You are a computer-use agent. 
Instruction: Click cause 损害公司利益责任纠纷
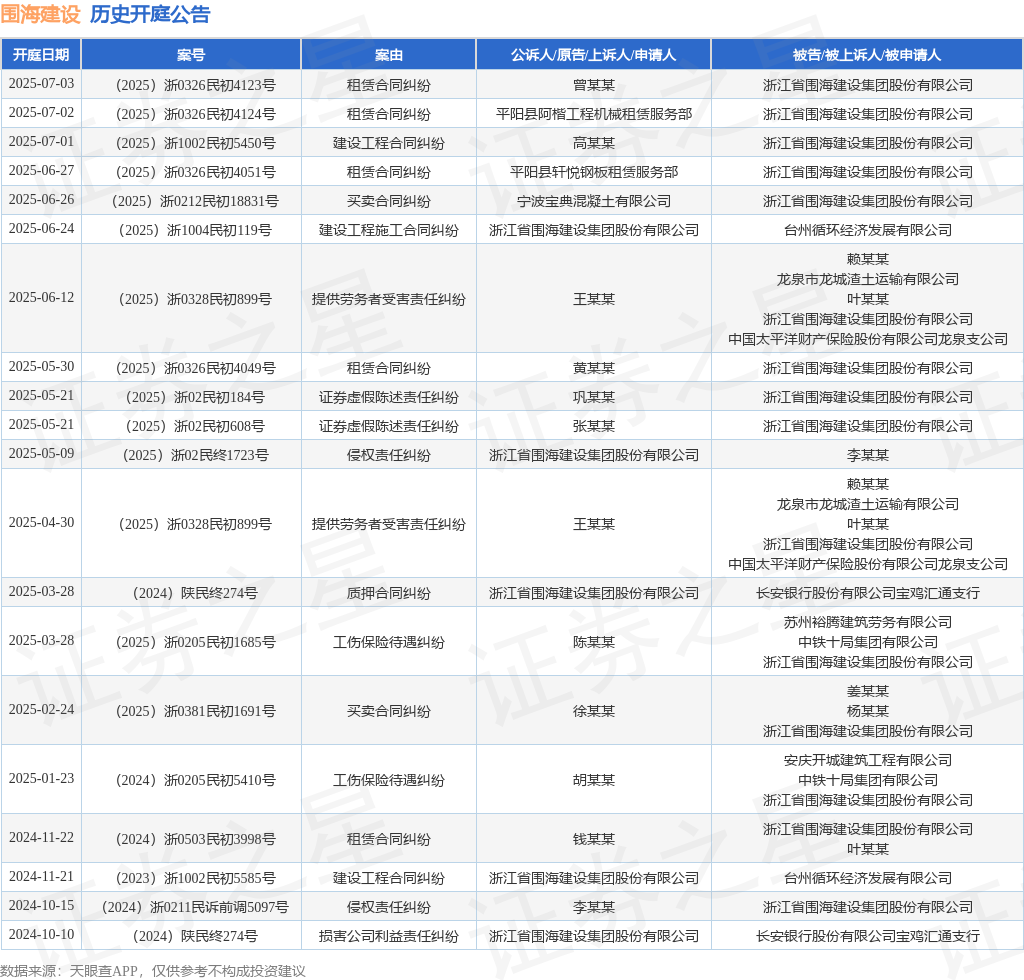(389, 936)
